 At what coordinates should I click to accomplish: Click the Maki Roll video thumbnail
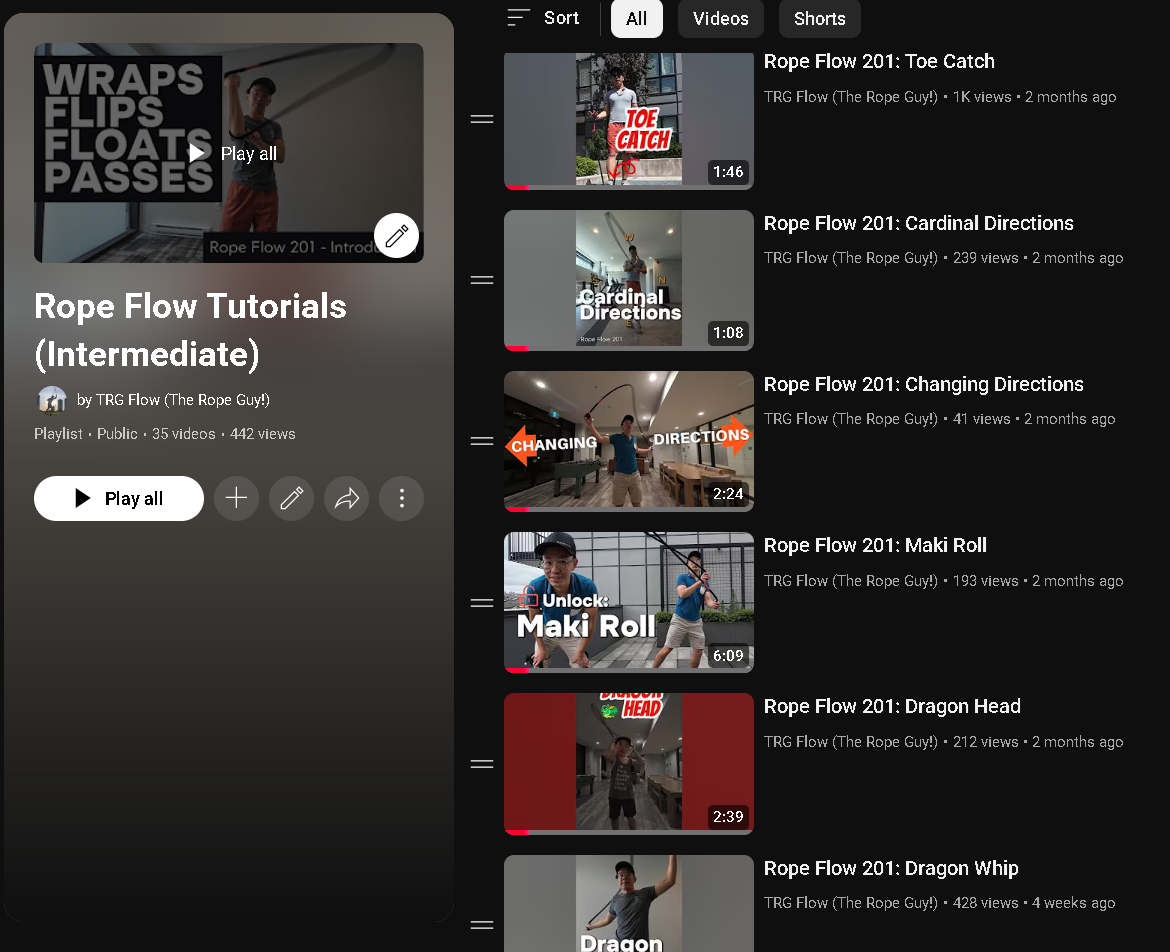tap(628, 602)
